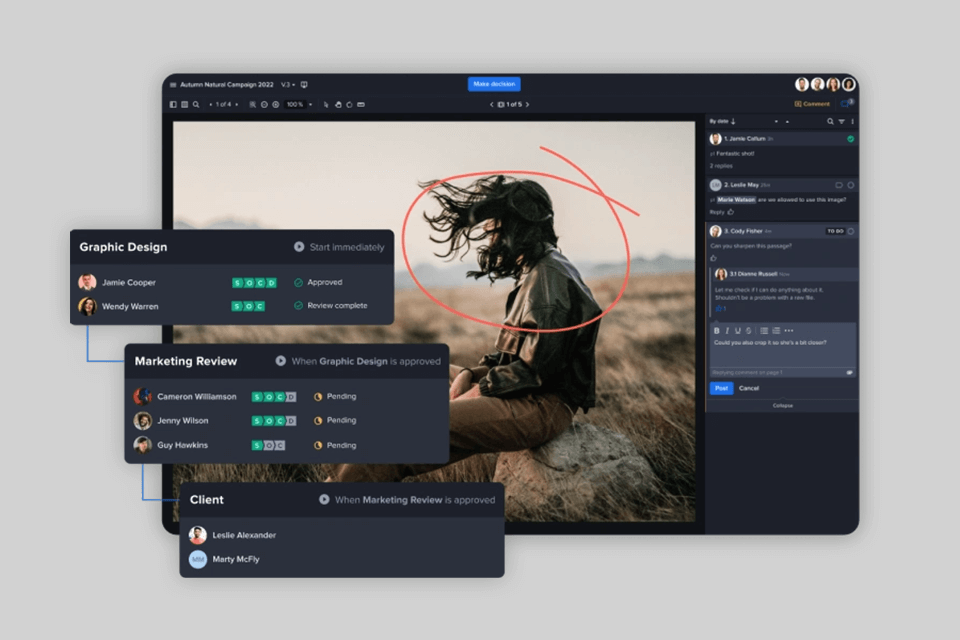The height and width of the screenshot is (640, 960).
Task: Cancel the reply
Action: point(749,388)
